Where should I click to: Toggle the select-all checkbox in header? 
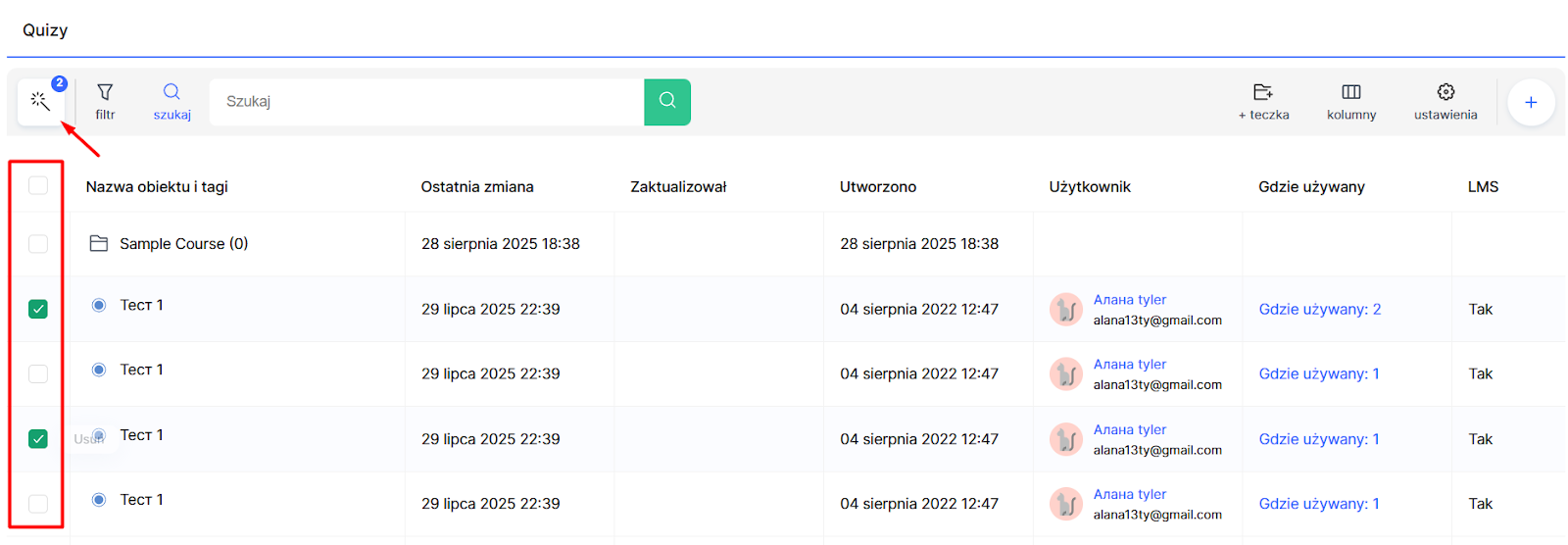pyautogui.click(x=38, y=186)
